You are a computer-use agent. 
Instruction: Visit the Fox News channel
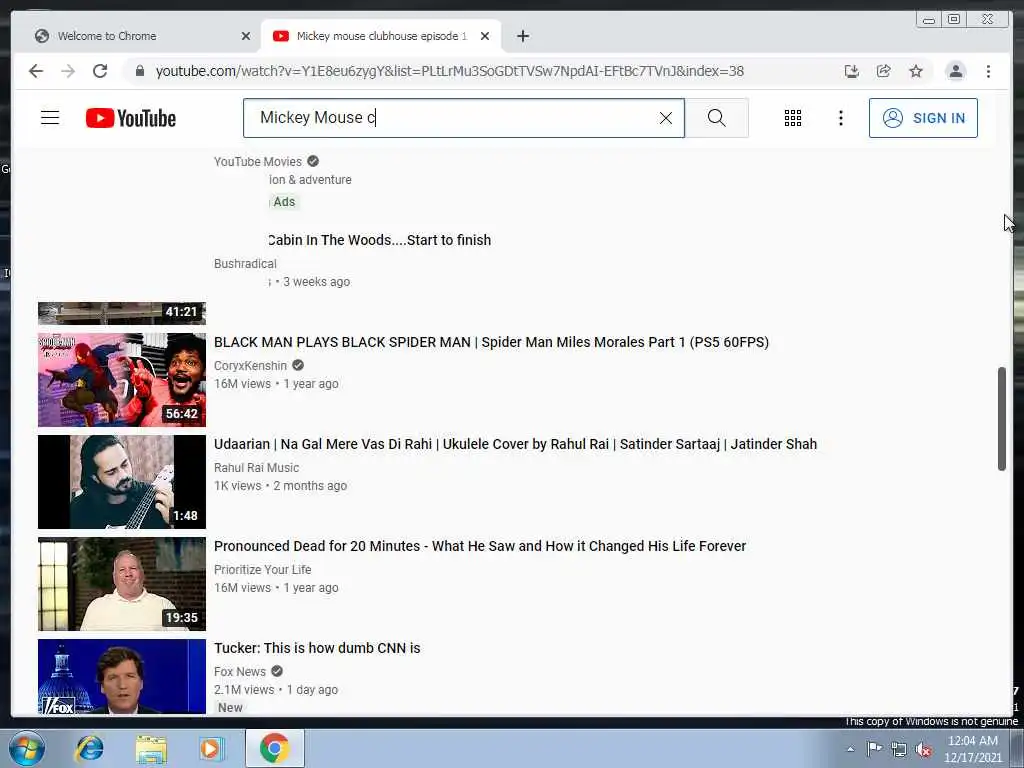point(240,671)
